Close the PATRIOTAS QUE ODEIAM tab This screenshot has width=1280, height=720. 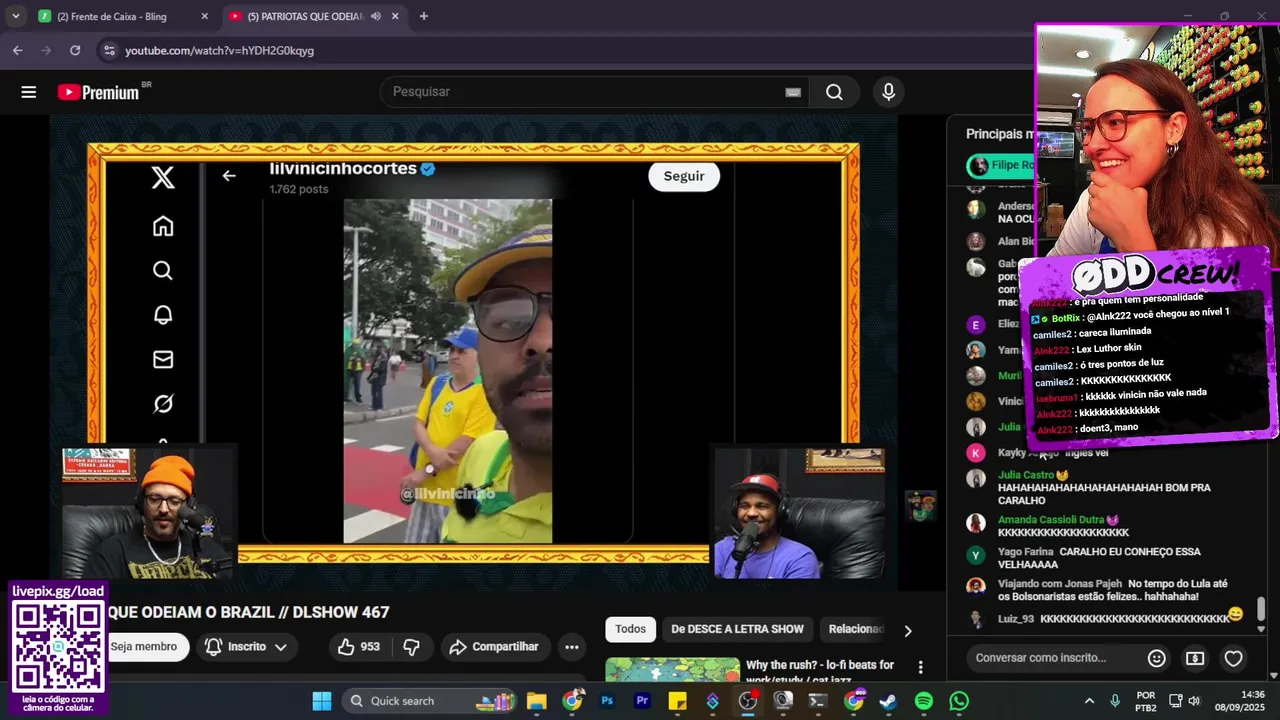[395, 16]
